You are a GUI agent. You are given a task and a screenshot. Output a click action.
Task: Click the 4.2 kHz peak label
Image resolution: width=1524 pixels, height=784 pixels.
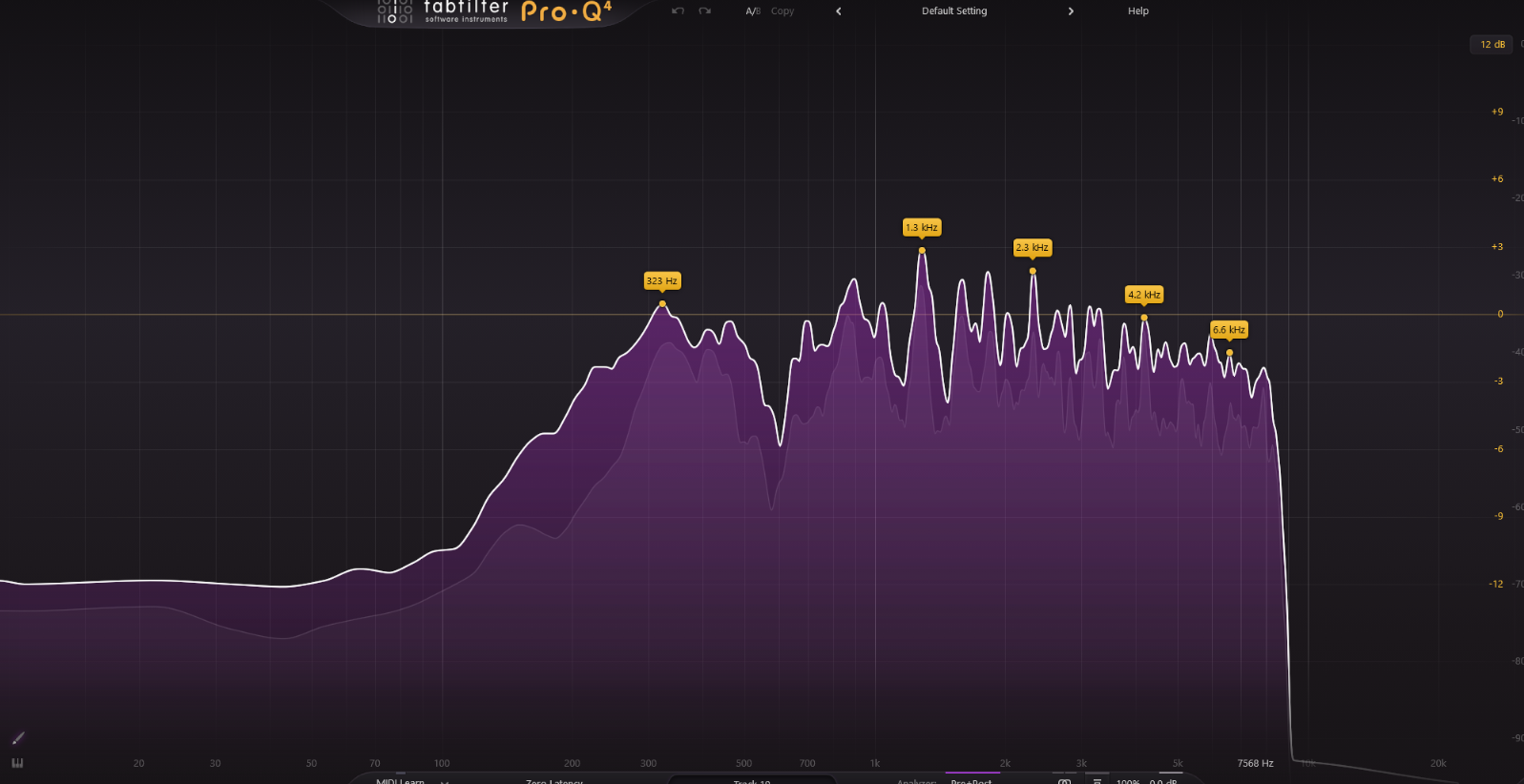(x=1144, y=295)
